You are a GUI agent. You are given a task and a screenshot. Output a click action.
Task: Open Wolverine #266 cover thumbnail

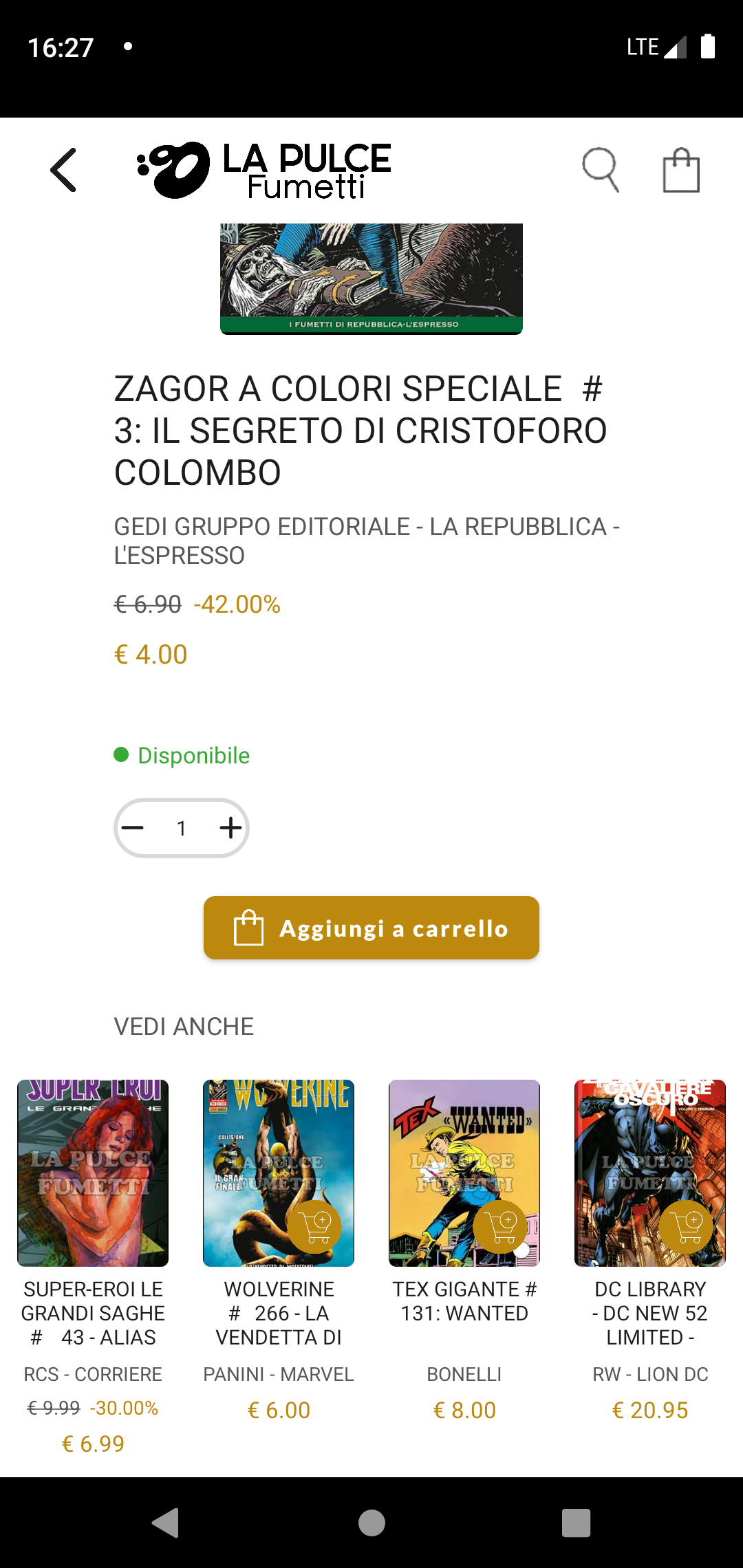279,1173
